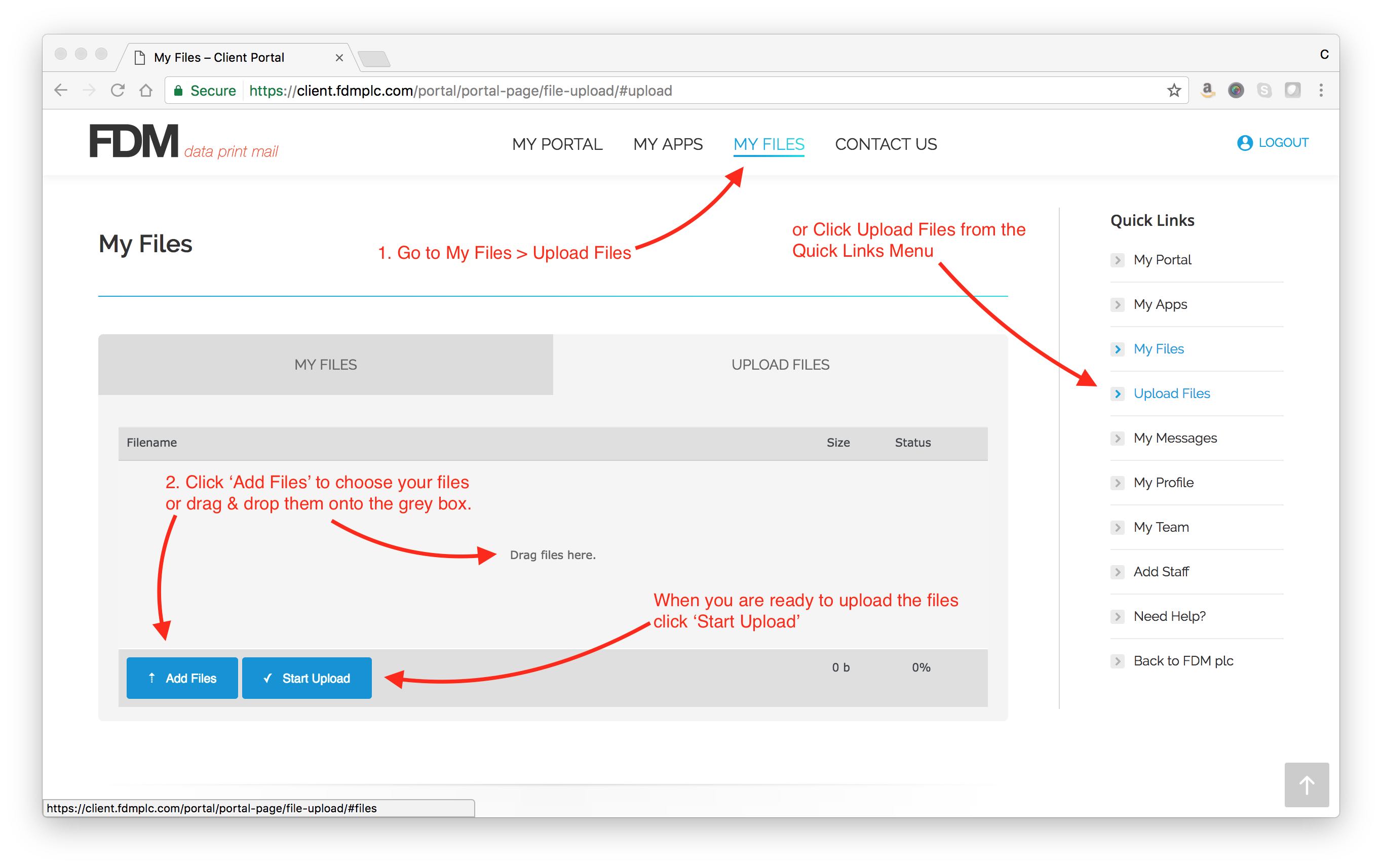Open MY APPS in navigation
1382x868 pixels.
point(668,144)
